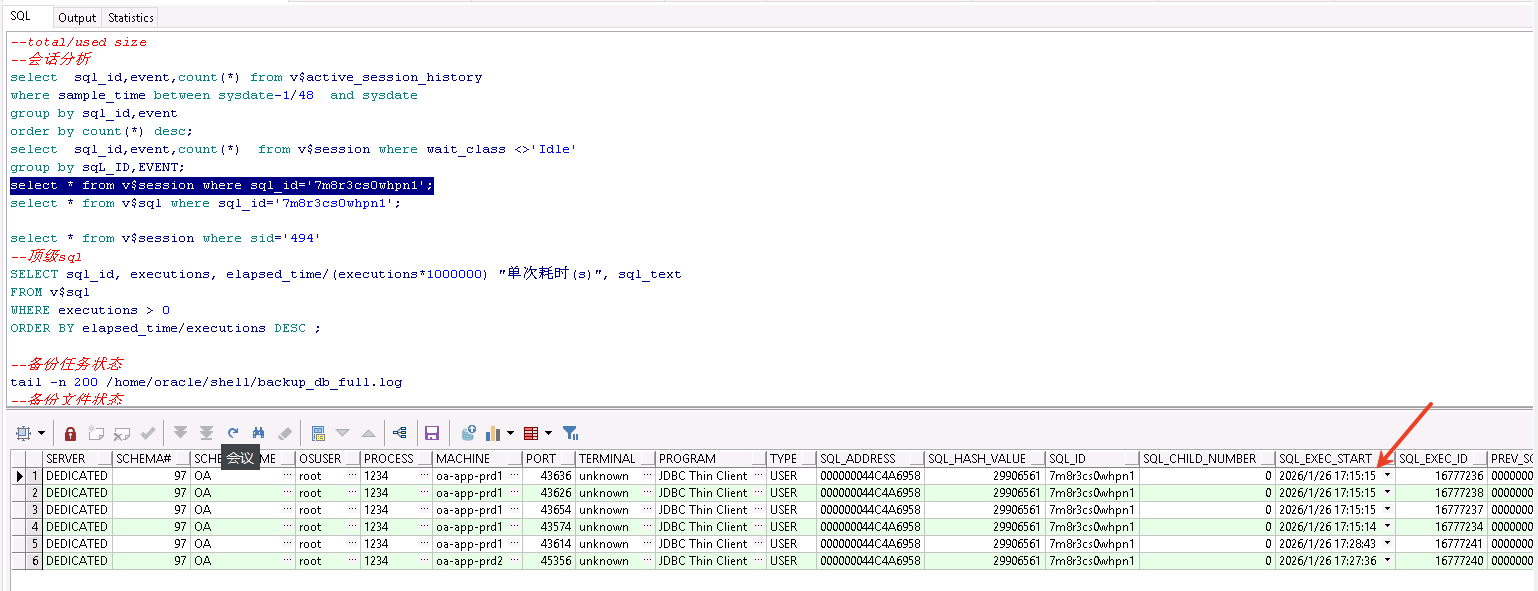Screen dimensions: 1538x591
Task: Save results using the purple floppy disk icon
Action: coord(432,433)
